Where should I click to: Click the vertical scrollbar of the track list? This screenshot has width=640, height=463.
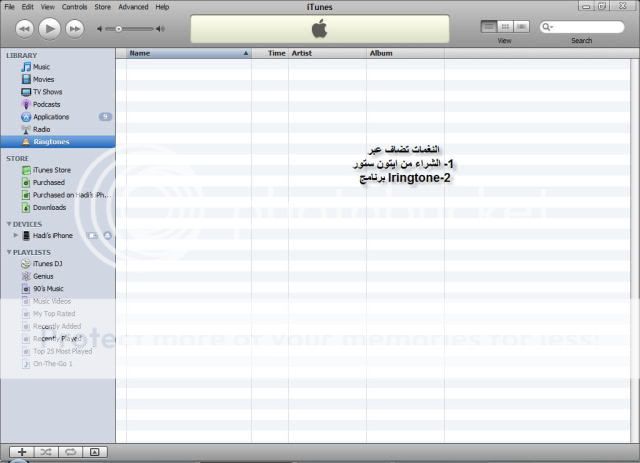635,250
